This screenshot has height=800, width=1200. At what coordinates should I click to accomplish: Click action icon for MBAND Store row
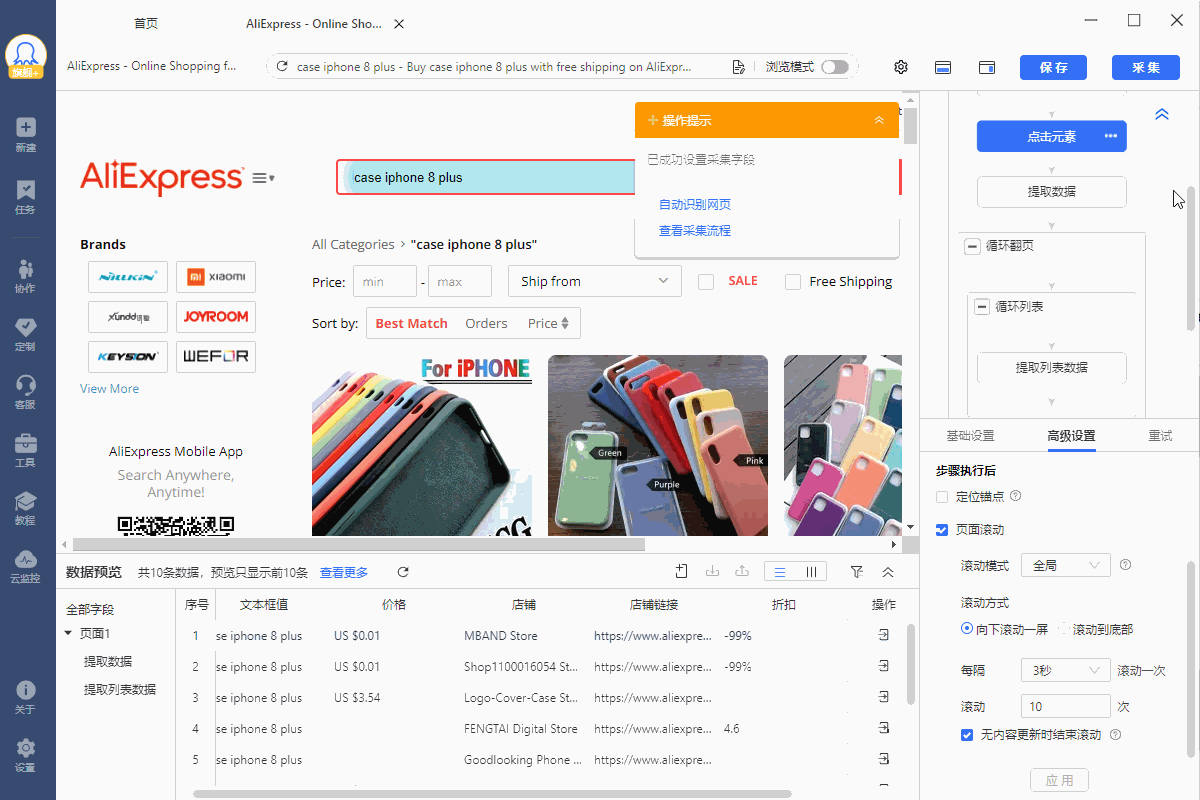pyautogui.click(x=884, y=636)
